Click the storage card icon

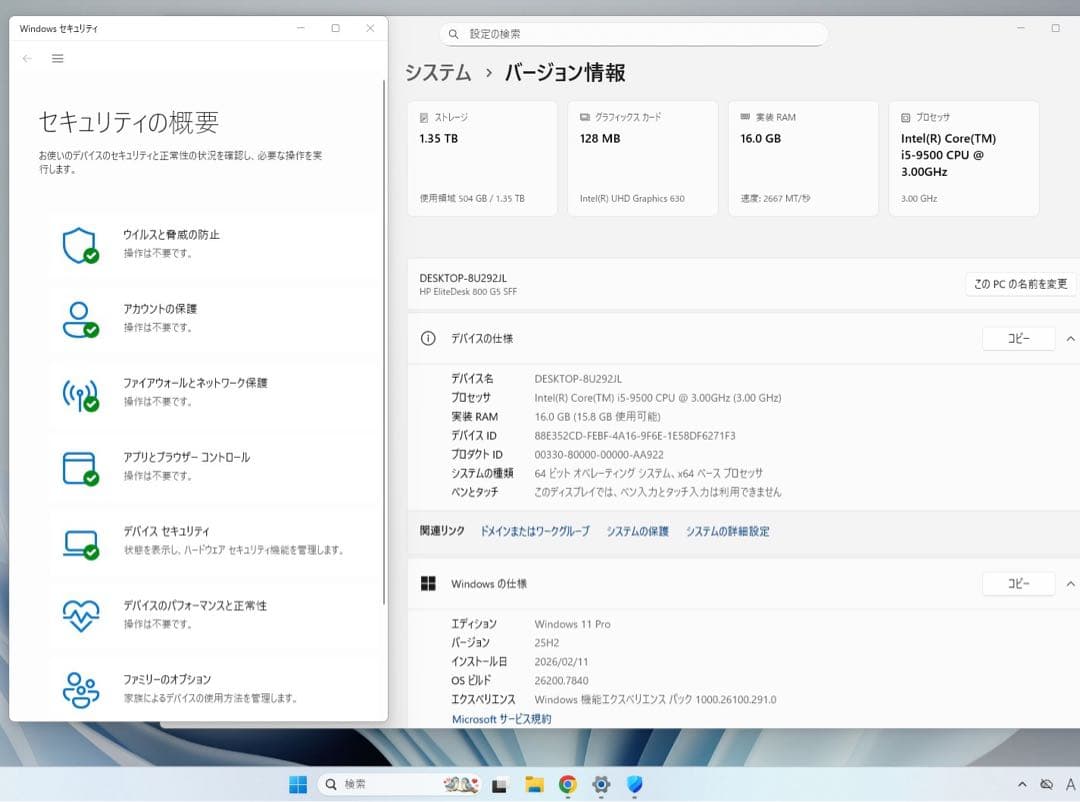(424, 118)
